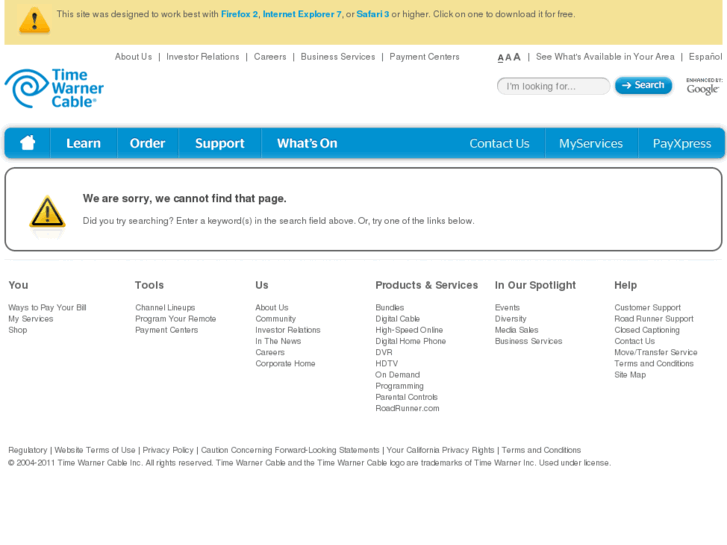Open the Support menu
The height and width of the screenshot is (545, 727).
pyautogui.click(x=220, y=143)
